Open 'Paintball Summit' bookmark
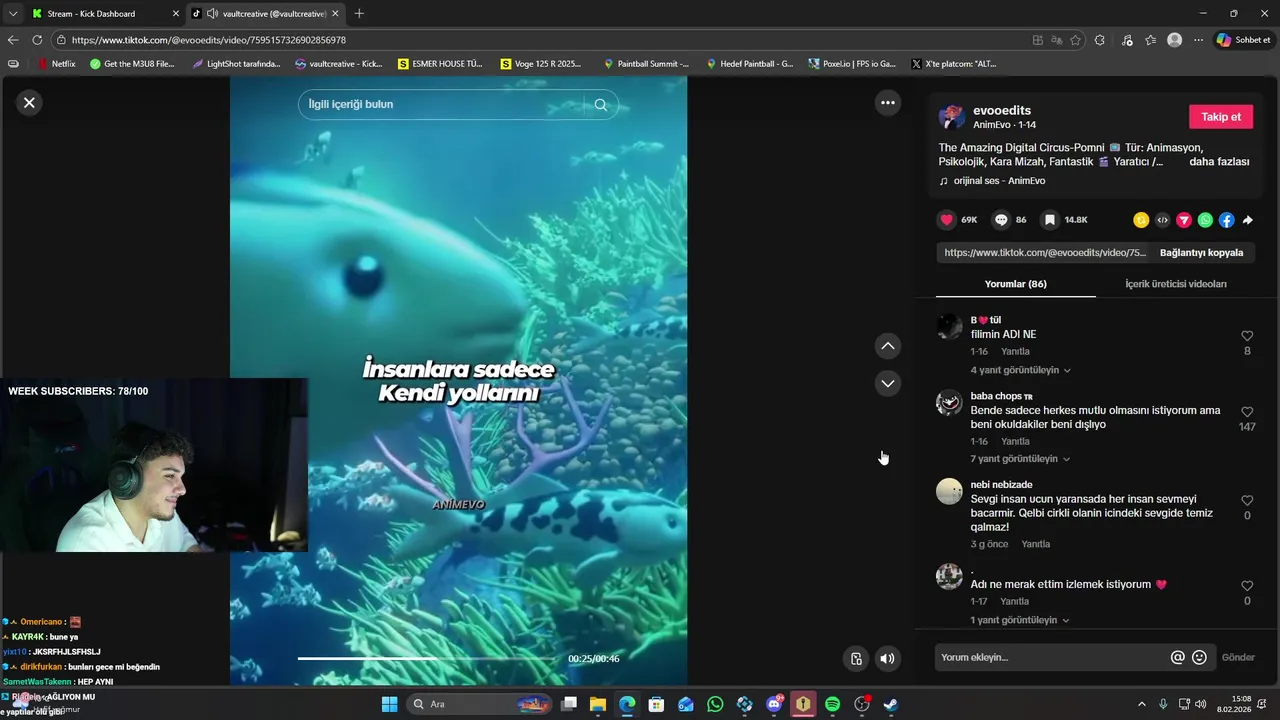The image size is (1280, 720). pos(646,63)
